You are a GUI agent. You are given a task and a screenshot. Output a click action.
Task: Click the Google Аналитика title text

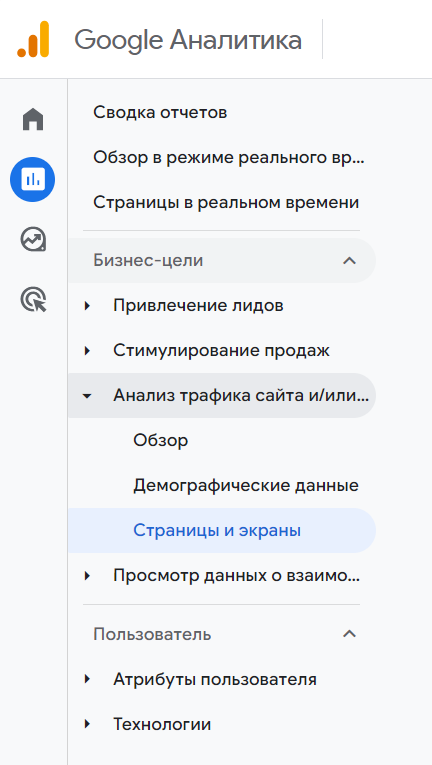pyautogui.click(x=188, y=40)
